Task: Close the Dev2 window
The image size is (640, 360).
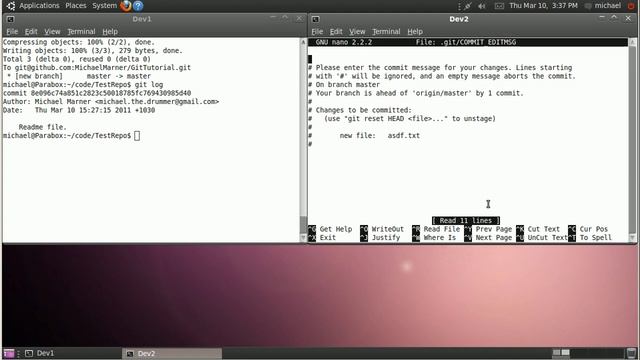Action: [x=628, y=18]
